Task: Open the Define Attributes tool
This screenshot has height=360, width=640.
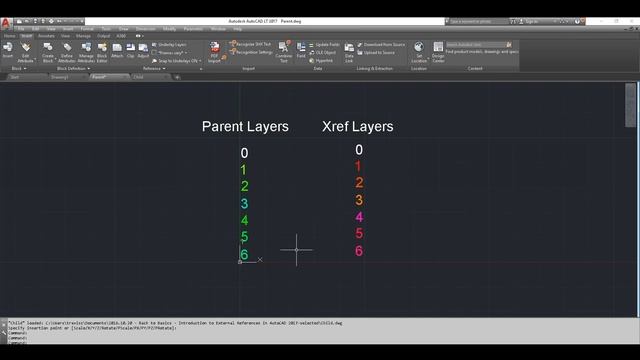Action: pos(67,52)
